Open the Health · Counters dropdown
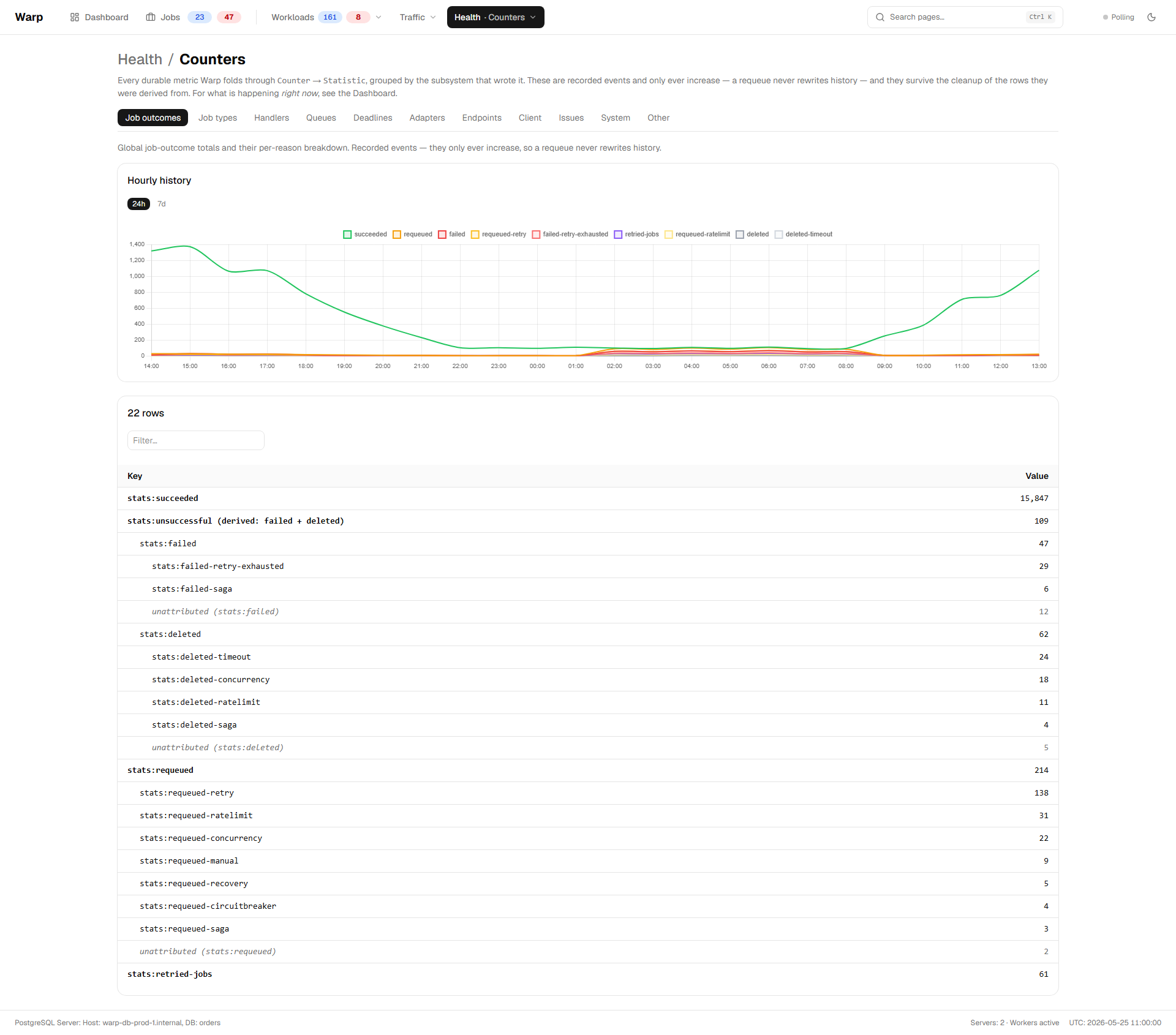Viewport: 1176px width, 1035px height. click(496, 17)
